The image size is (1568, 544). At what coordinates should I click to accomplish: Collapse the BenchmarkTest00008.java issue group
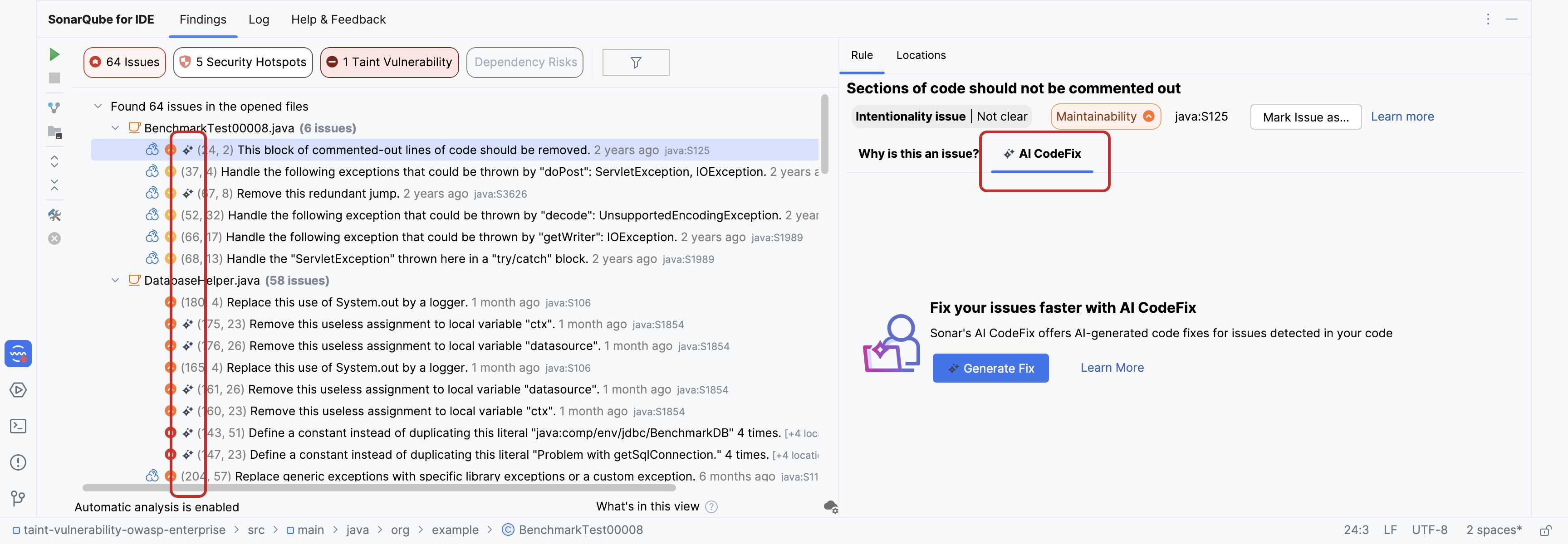116,128
